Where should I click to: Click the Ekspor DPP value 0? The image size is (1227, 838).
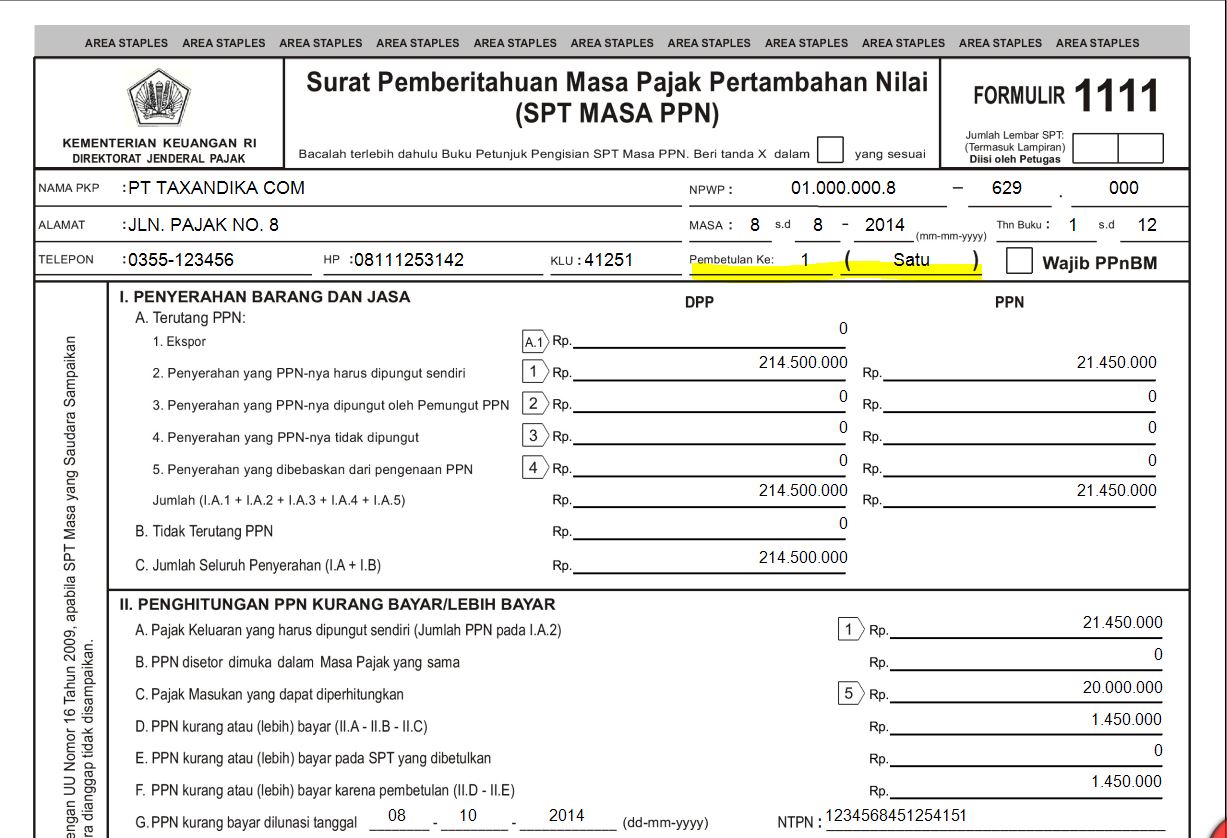tap(843, 329)
